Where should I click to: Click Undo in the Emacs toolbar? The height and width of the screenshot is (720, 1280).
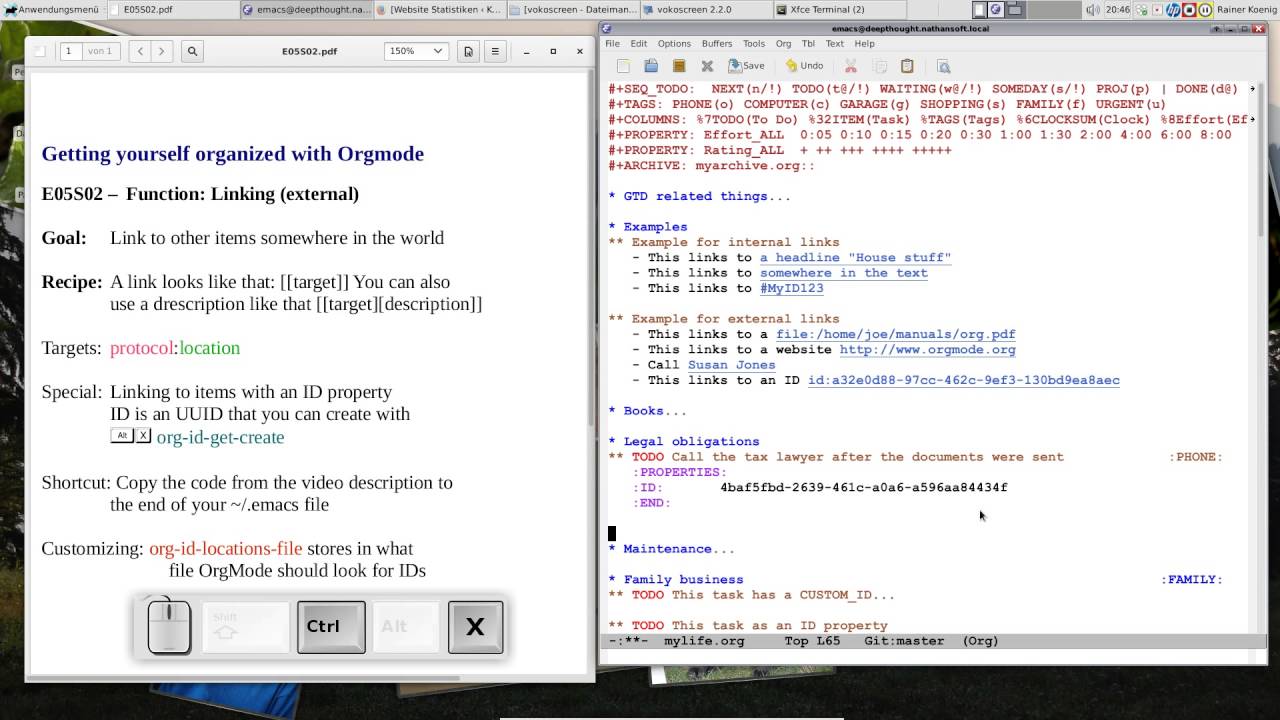pyautogui.click(x=804, y=66)
